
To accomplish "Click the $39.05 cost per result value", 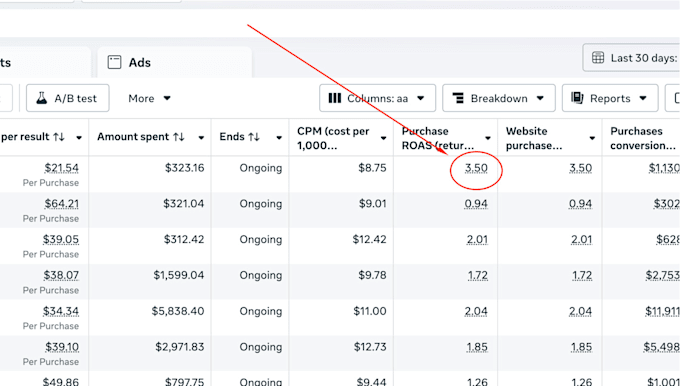I will pos(61,239).
